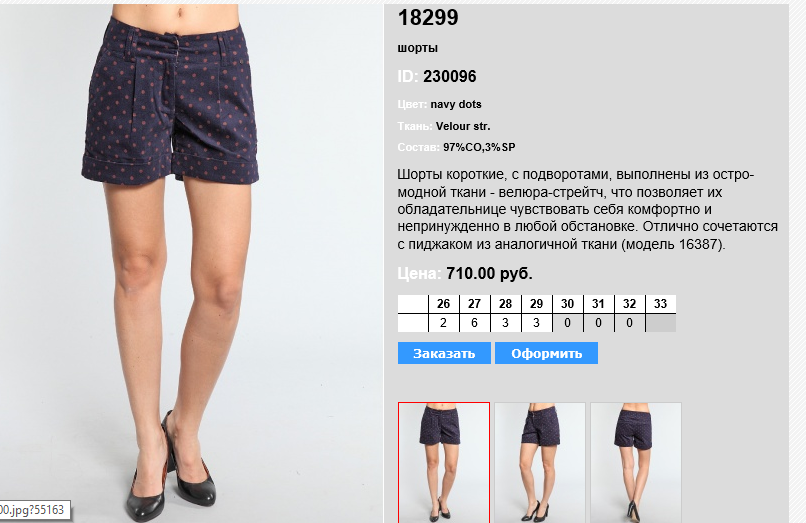Select the front view thumbnail with red border

pyautogui.click(x=444, y=462)
